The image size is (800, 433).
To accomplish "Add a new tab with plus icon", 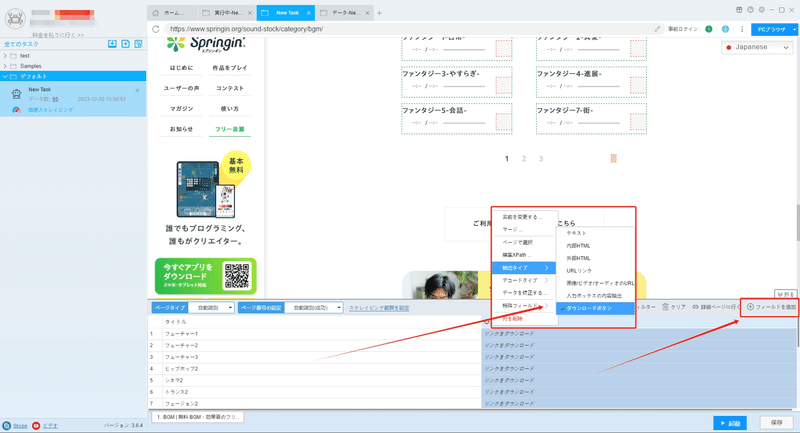I will pyautogui.click(x=379, y=13).
